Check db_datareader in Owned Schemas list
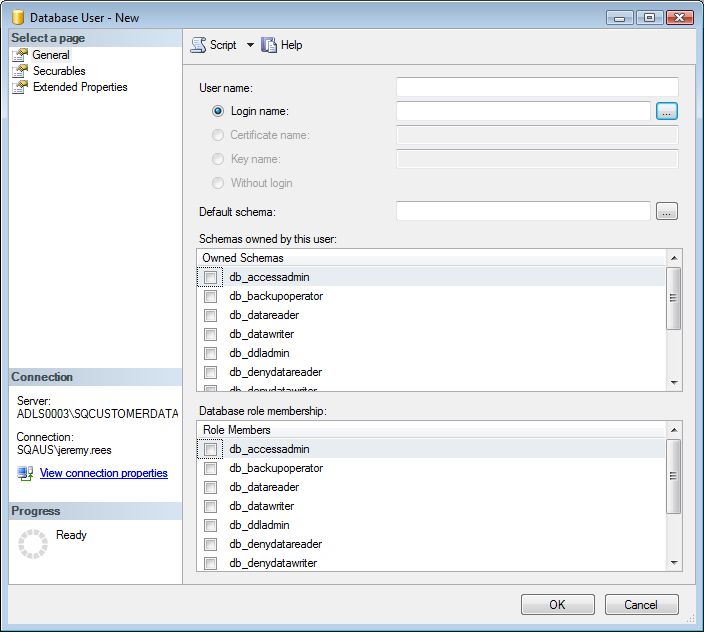The image size is (704, 632). pos(210,316)
